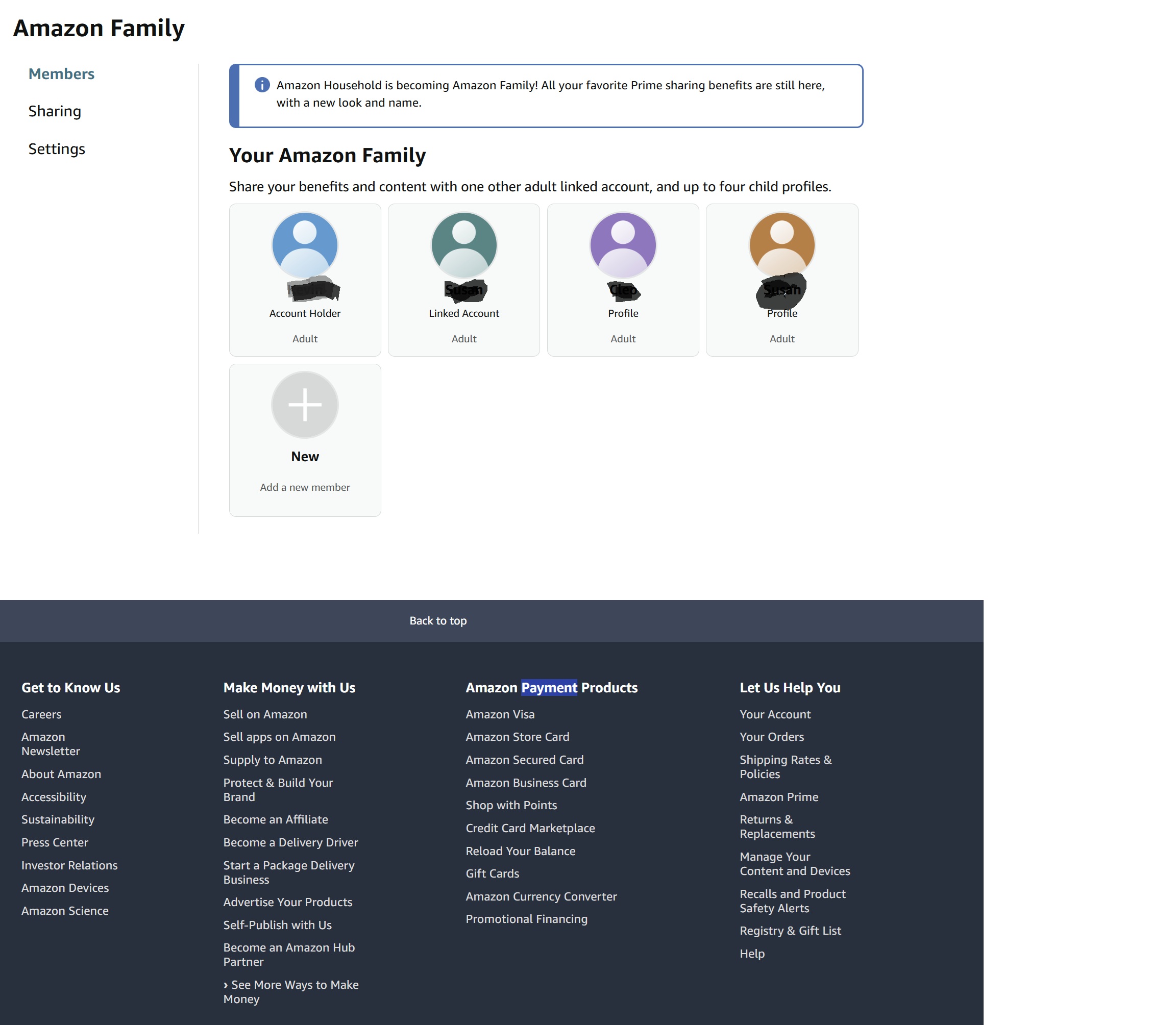Click Back to top bar
This screenshot has height=1025, width=1176.
click(x=438, y=620)
